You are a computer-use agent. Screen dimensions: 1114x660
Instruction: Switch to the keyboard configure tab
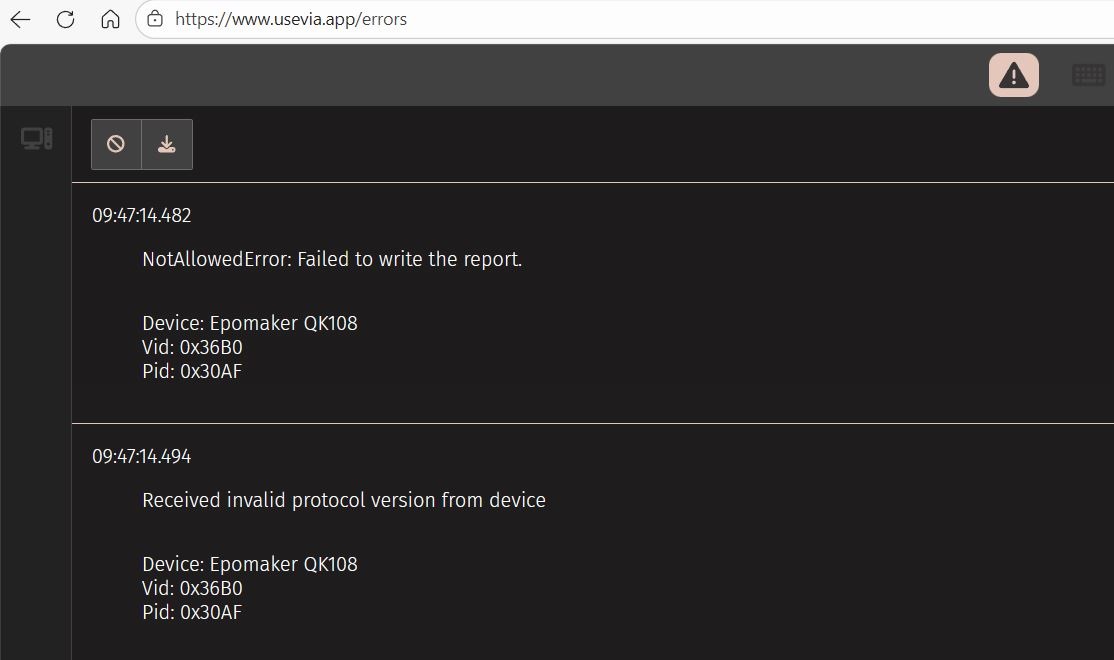[x=1088, y=75]
